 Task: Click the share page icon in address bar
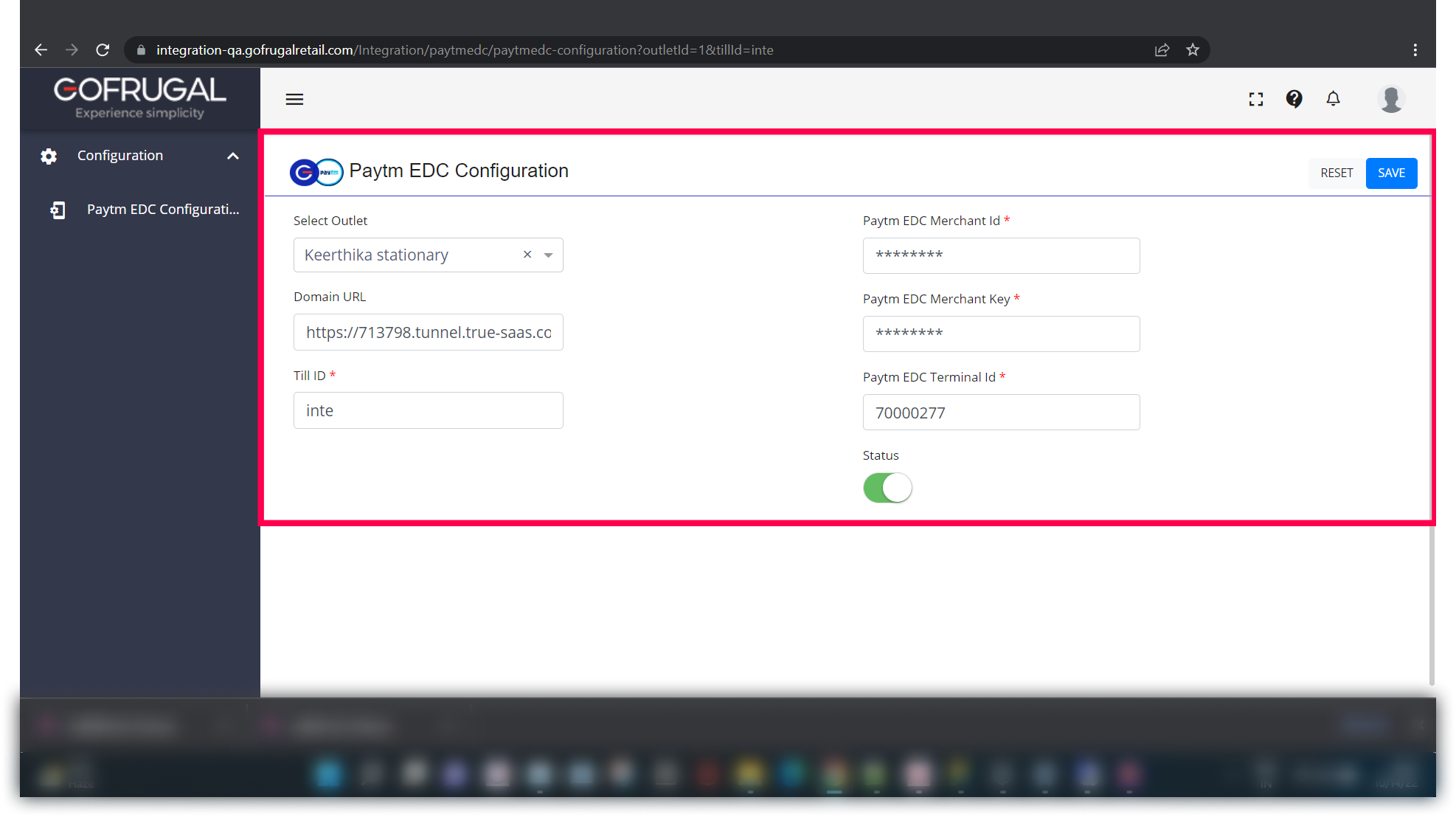coord(1162,50)
